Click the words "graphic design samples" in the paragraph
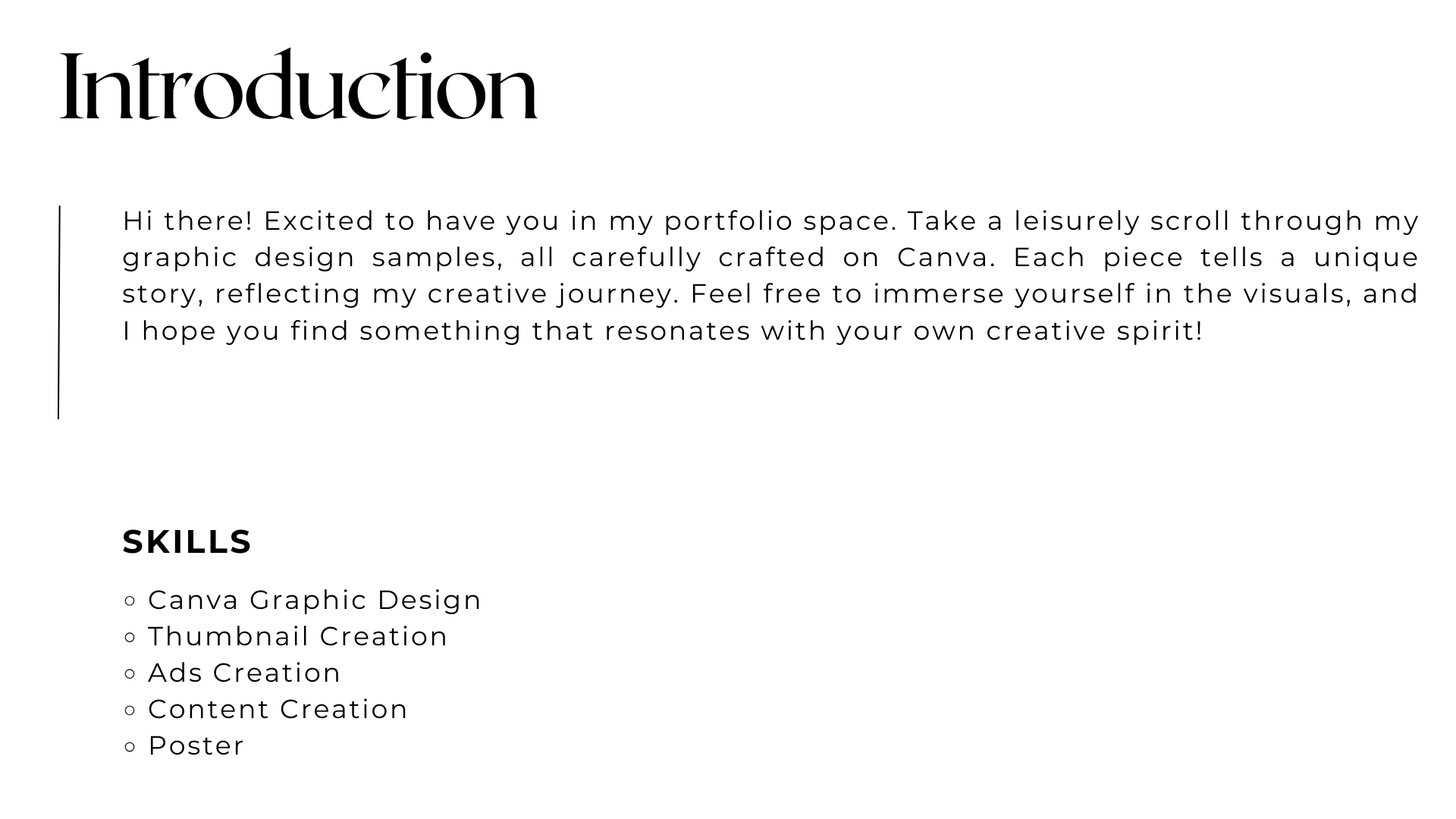 tap(312, 258)
